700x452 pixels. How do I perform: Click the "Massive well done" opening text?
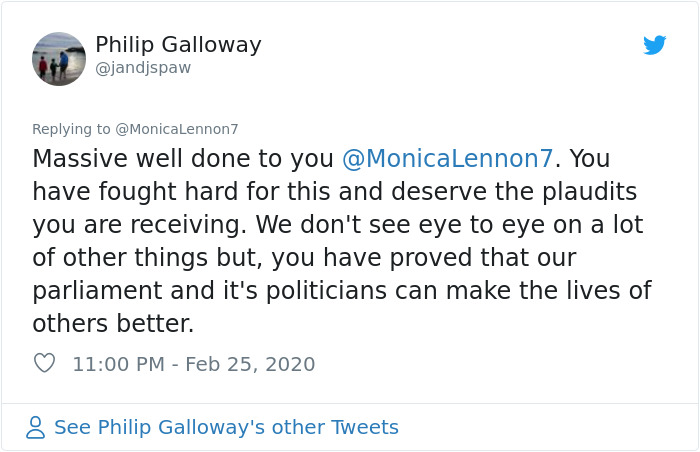coord(130,159)
